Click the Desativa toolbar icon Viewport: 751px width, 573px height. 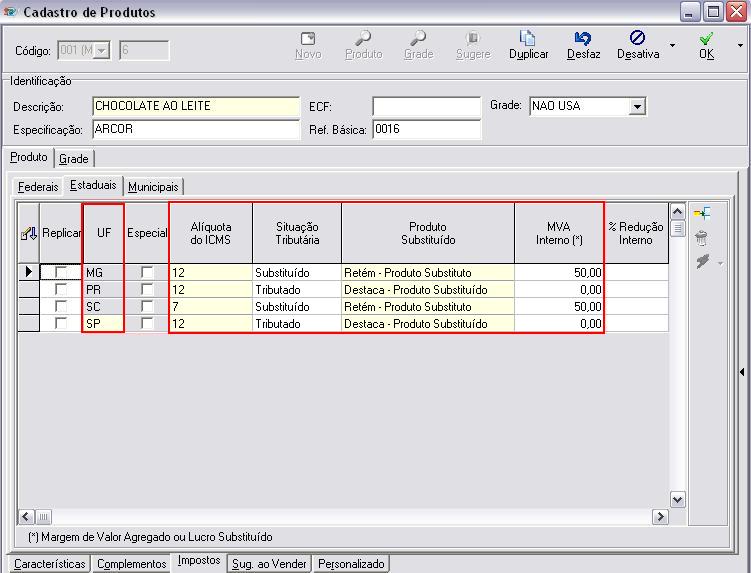637,38
